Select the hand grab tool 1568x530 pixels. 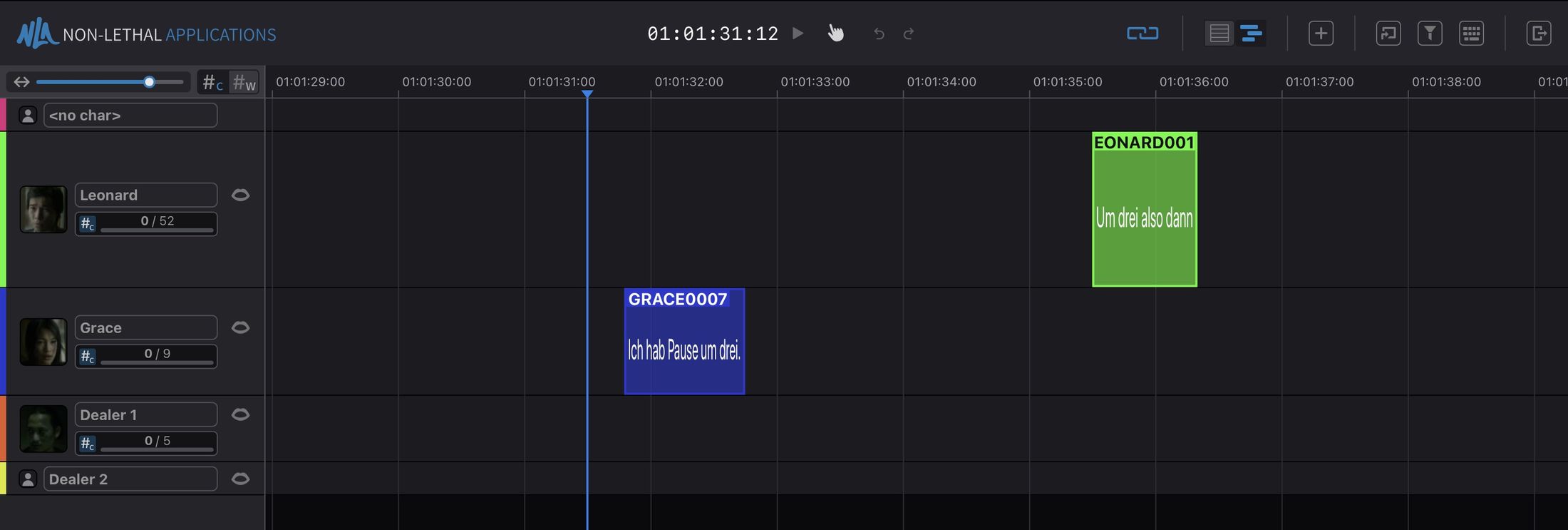coord(835,34)
